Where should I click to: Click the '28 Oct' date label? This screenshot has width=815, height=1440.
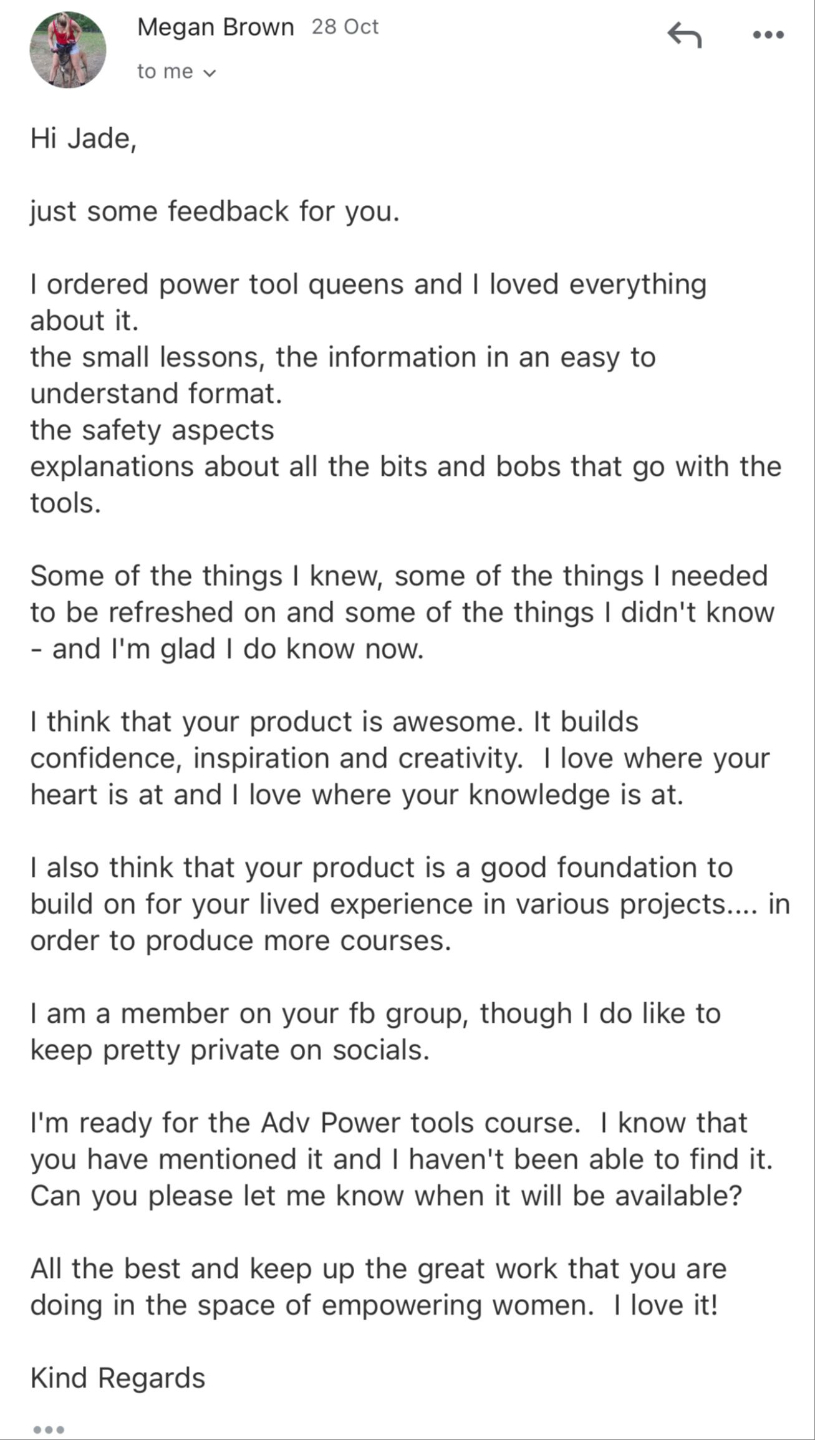[345, 28]
